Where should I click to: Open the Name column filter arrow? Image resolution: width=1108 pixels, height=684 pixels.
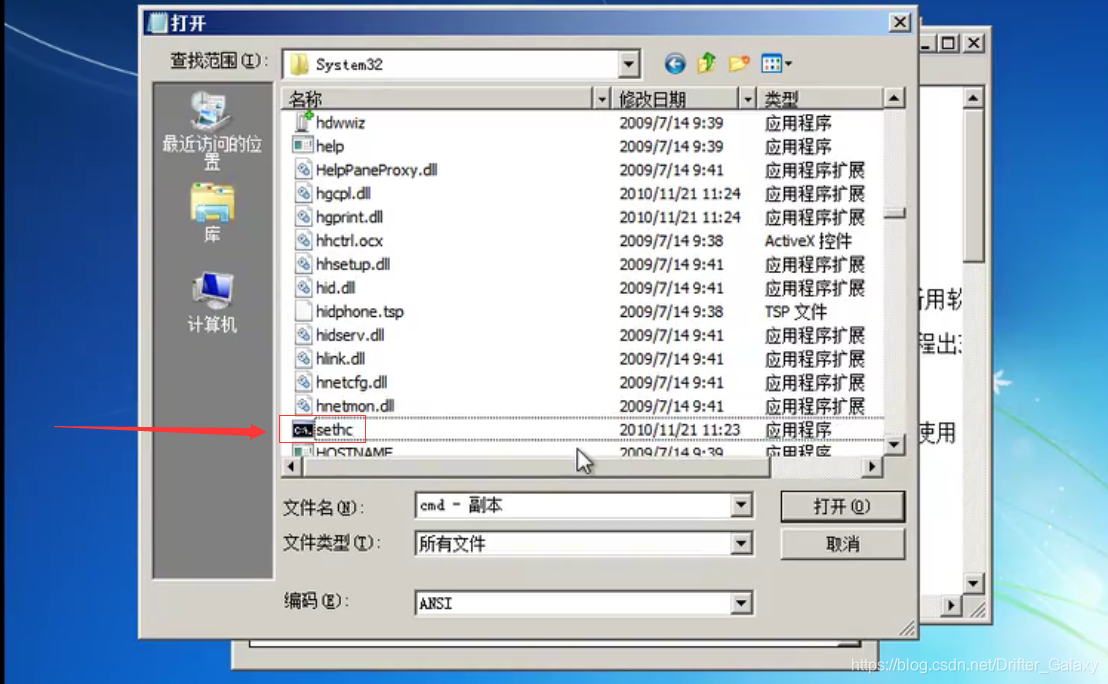[601, 99]
